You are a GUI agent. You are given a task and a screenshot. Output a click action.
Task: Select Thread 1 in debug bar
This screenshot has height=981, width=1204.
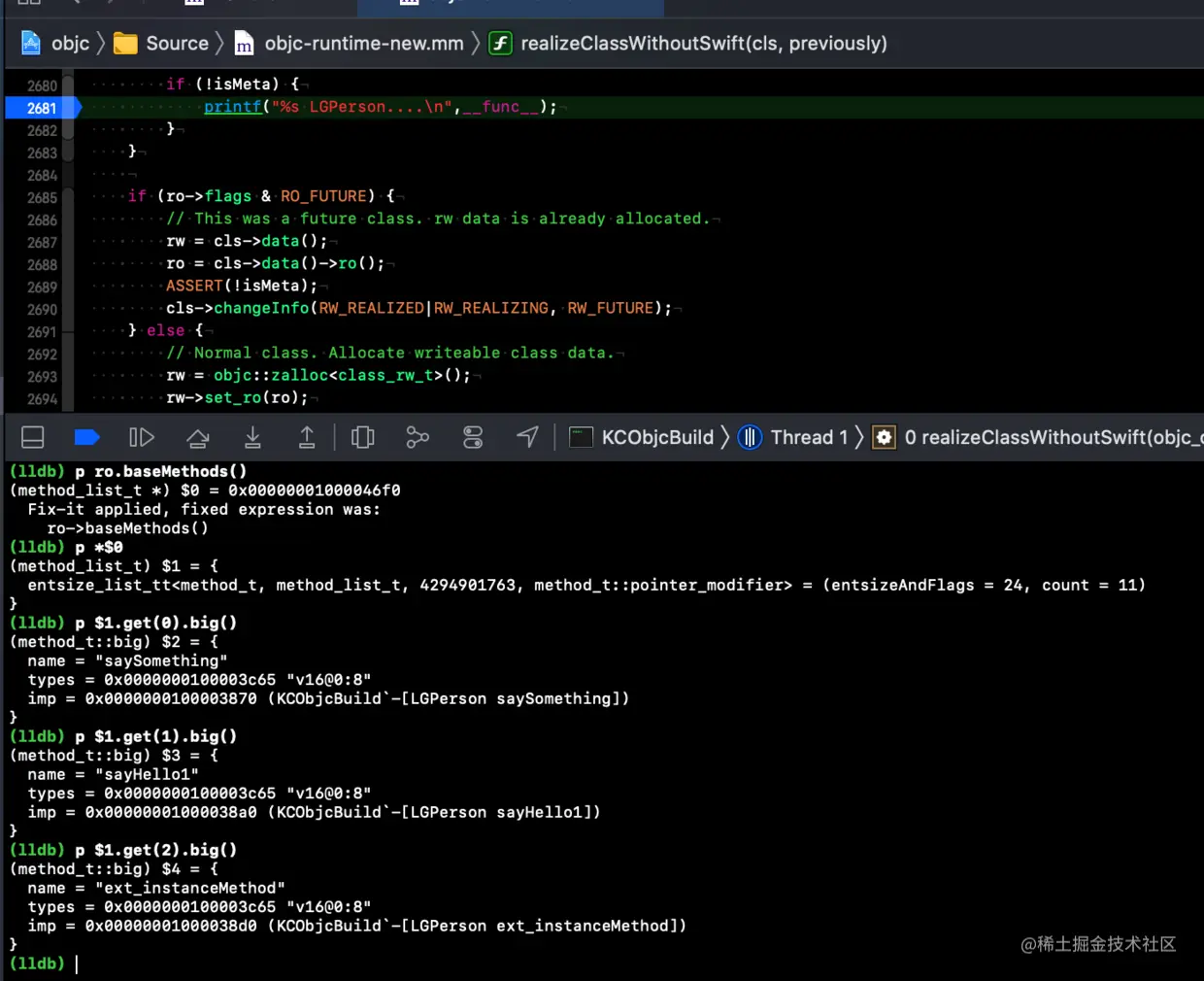(793, 437)
